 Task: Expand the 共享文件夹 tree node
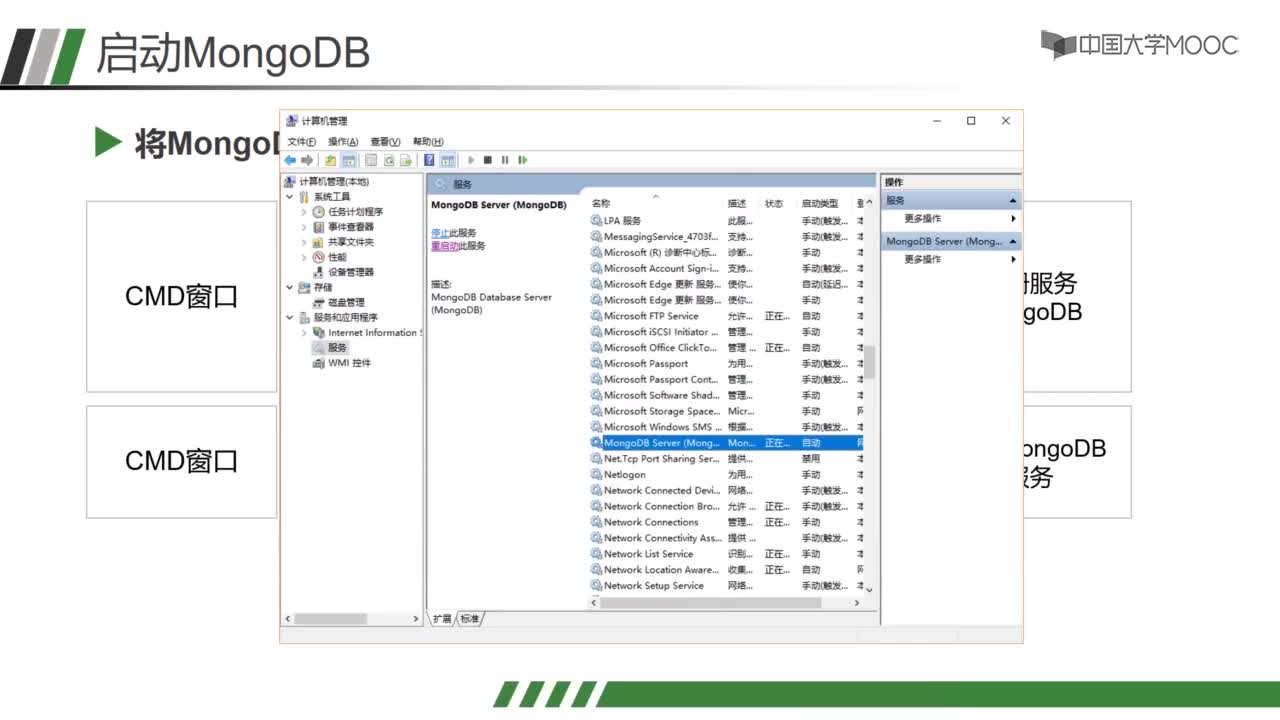(x=304, y=242)
